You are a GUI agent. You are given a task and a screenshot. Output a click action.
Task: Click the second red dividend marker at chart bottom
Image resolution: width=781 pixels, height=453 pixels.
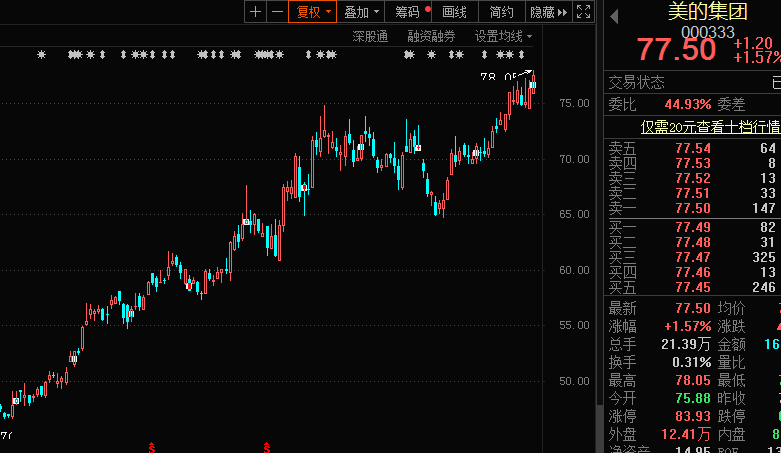[x=266, y=445]
